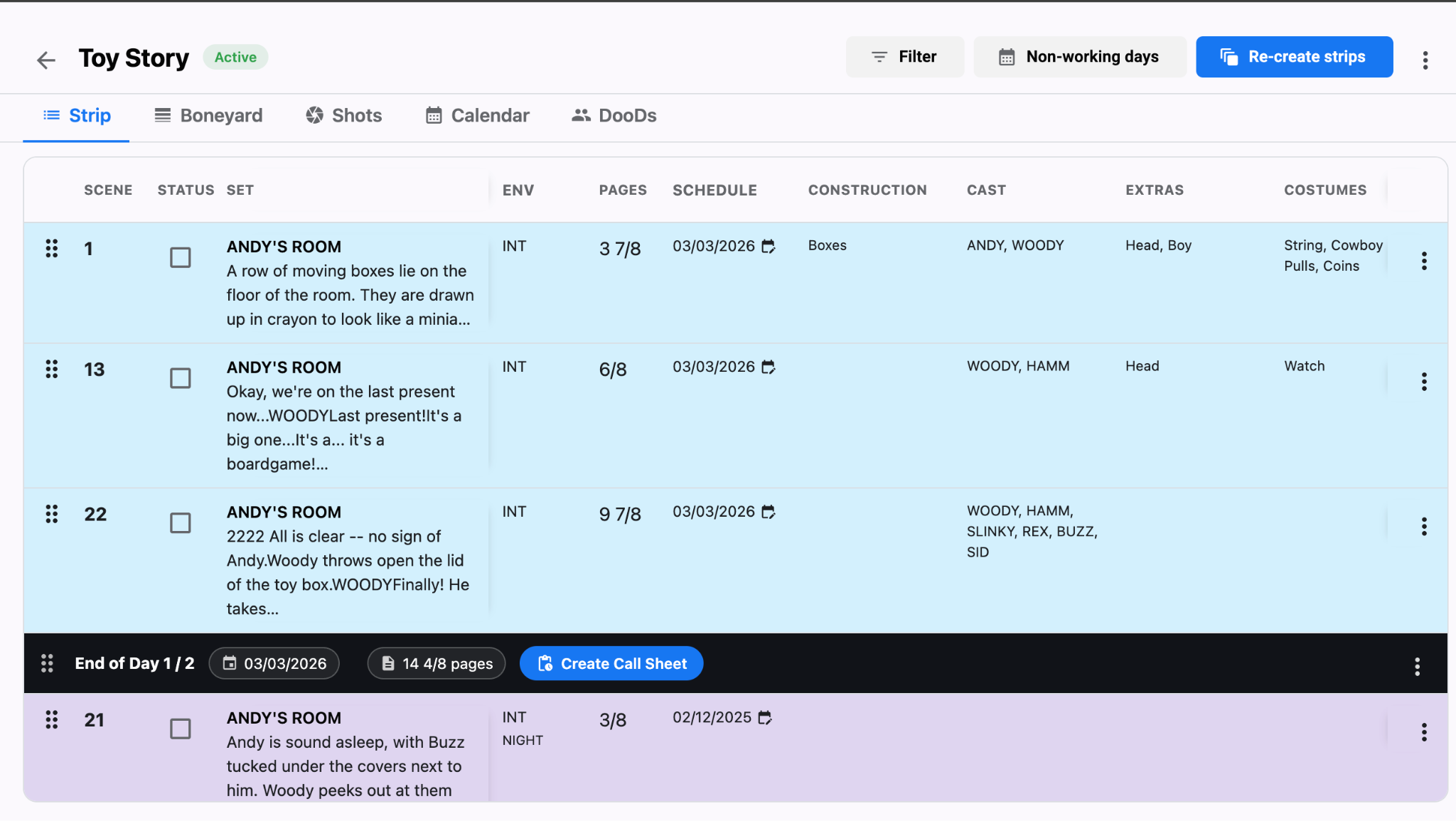Open schedule date picker icon for scene 21
The height and width of the screenshot is (821, 1456).
pyautogui.click(x=765, y=718)
